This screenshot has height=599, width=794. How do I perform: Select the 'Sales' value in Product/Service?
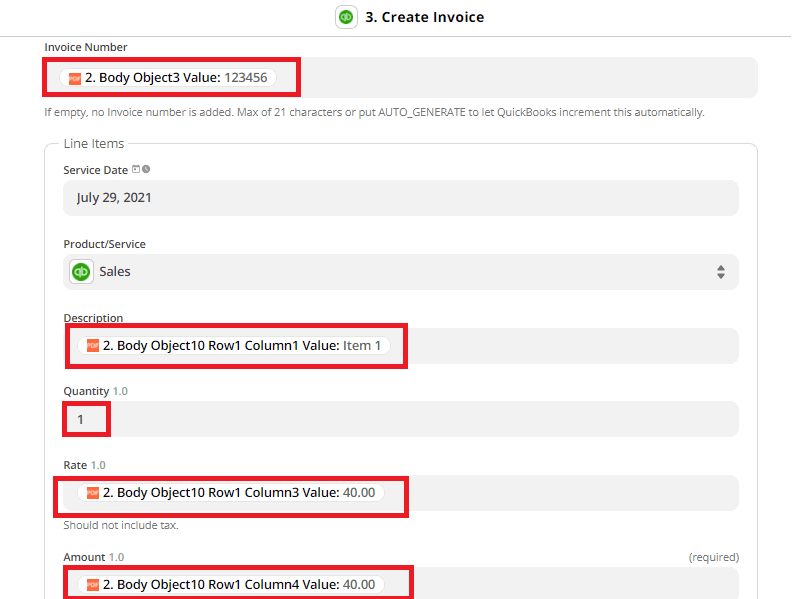[114, 271]
